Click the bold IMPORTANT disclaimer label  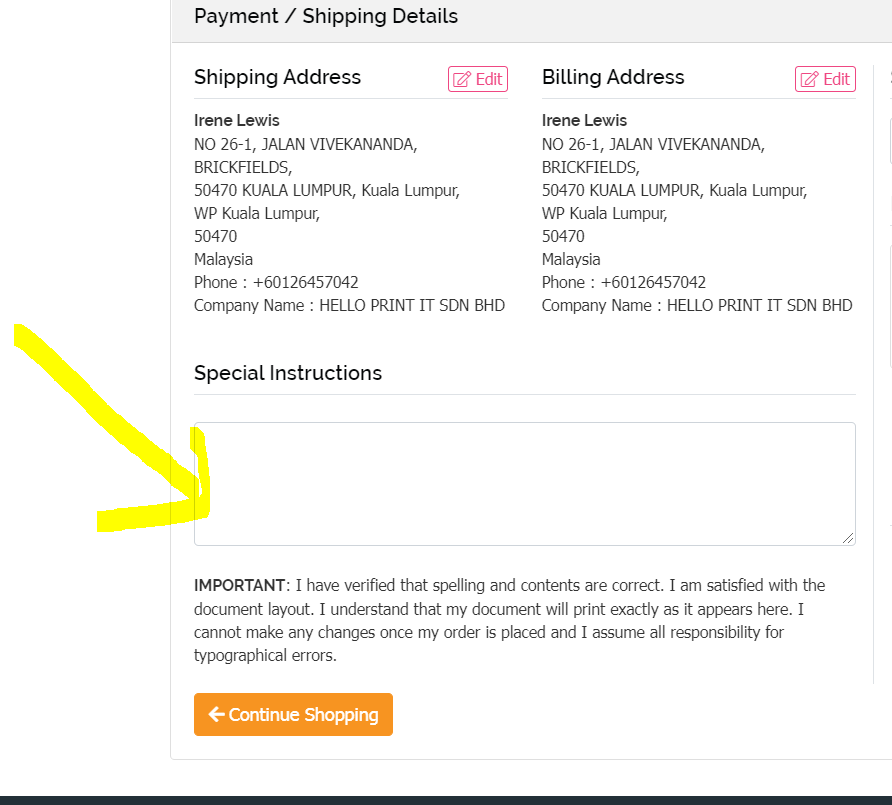[240, 585]
